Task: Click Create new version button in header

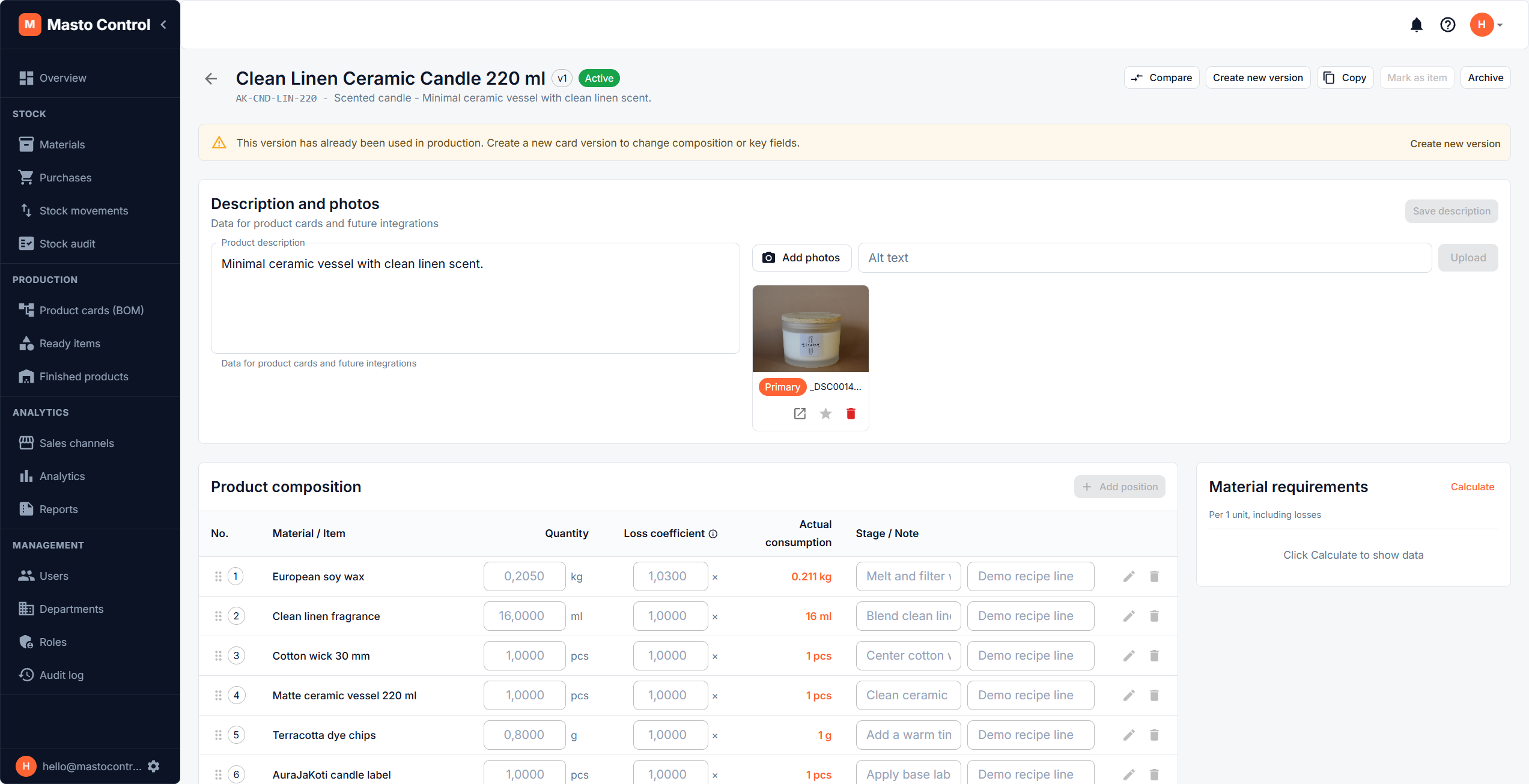Action: pos(1257,77)
